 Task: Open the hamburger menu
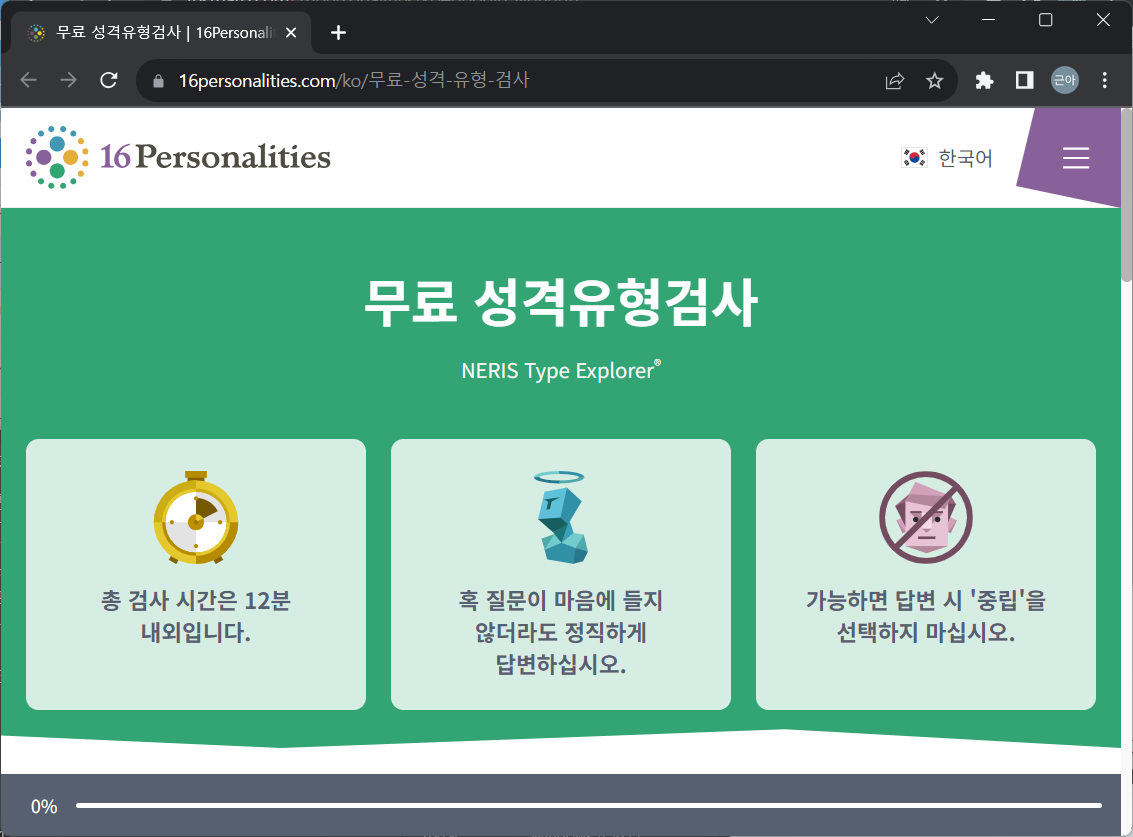pyautogui.click(x=1075, y=157)
